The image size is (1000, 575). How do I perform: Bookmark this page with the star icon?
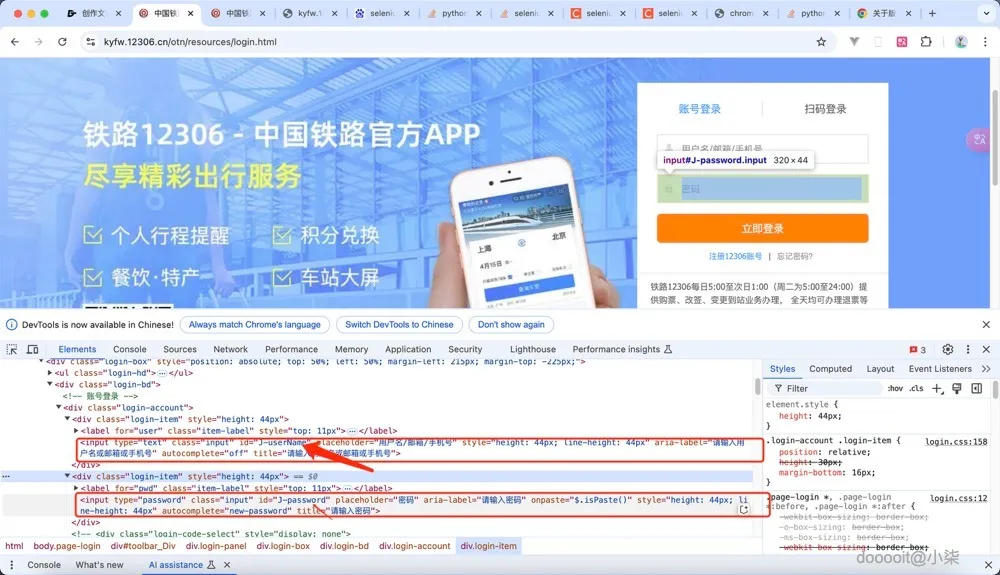pos(821,42)
